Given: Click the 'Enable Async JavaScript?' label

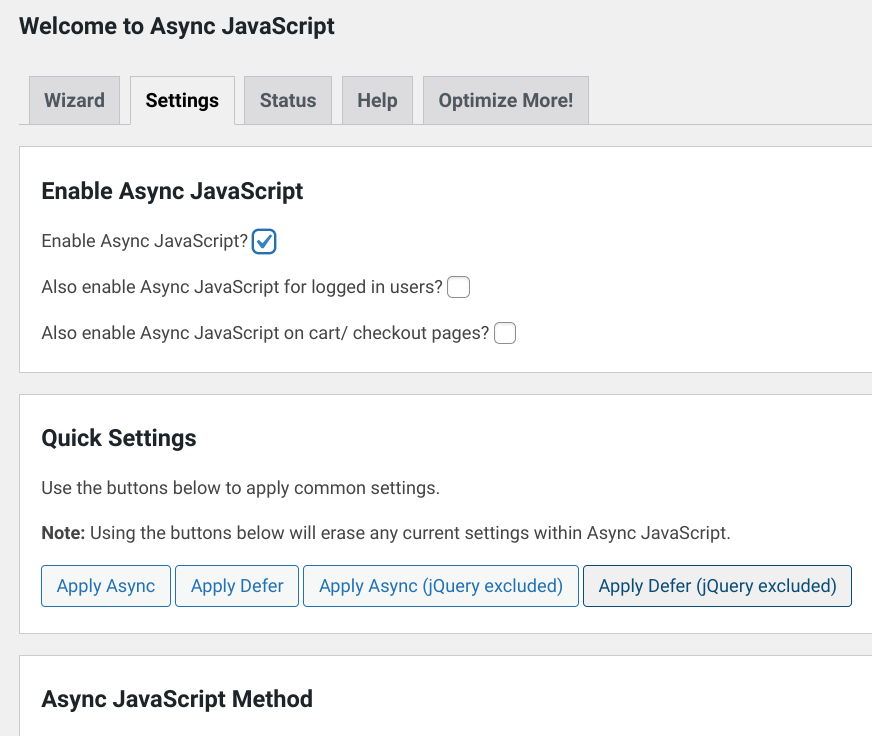Looking at the screenshot, I should pyautogui.click(x=145, y=241).
